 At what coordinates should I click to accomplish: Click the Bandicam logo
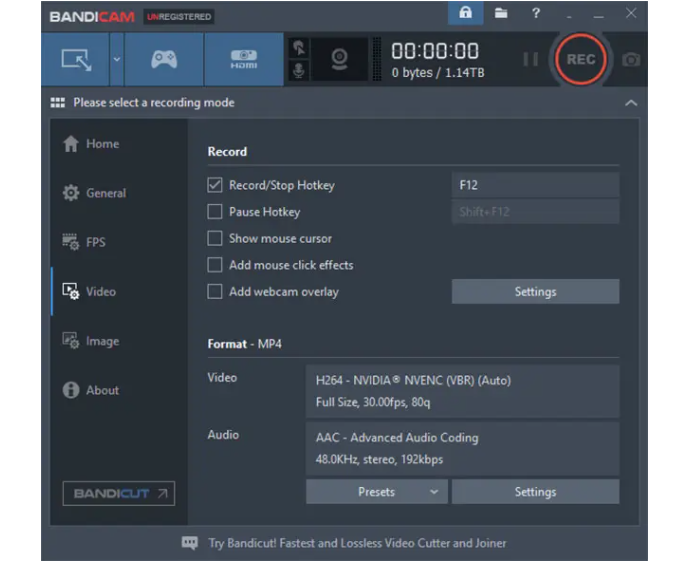tap(92, 17)
